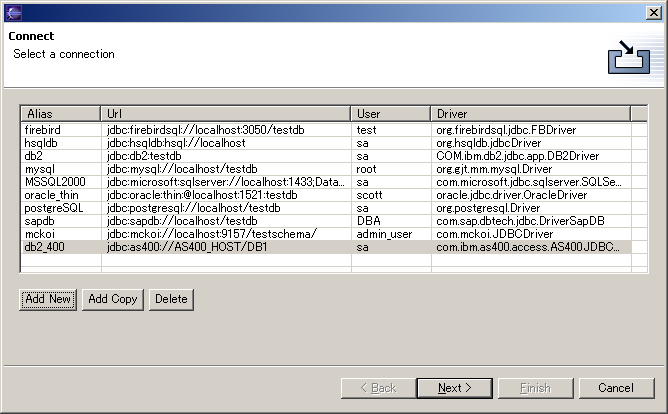668x414 pixels.
Task: Click the jdbc:sapdb://localhost/testdb url cell
Action: pyautogui.click(x=182, y=221)
